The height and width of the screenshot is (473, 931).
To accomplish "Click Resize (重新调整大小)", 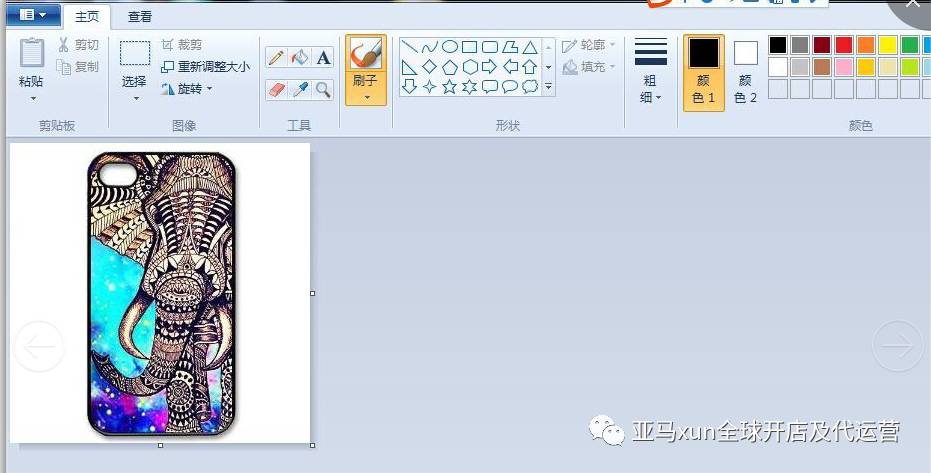I will click(205, 66).
